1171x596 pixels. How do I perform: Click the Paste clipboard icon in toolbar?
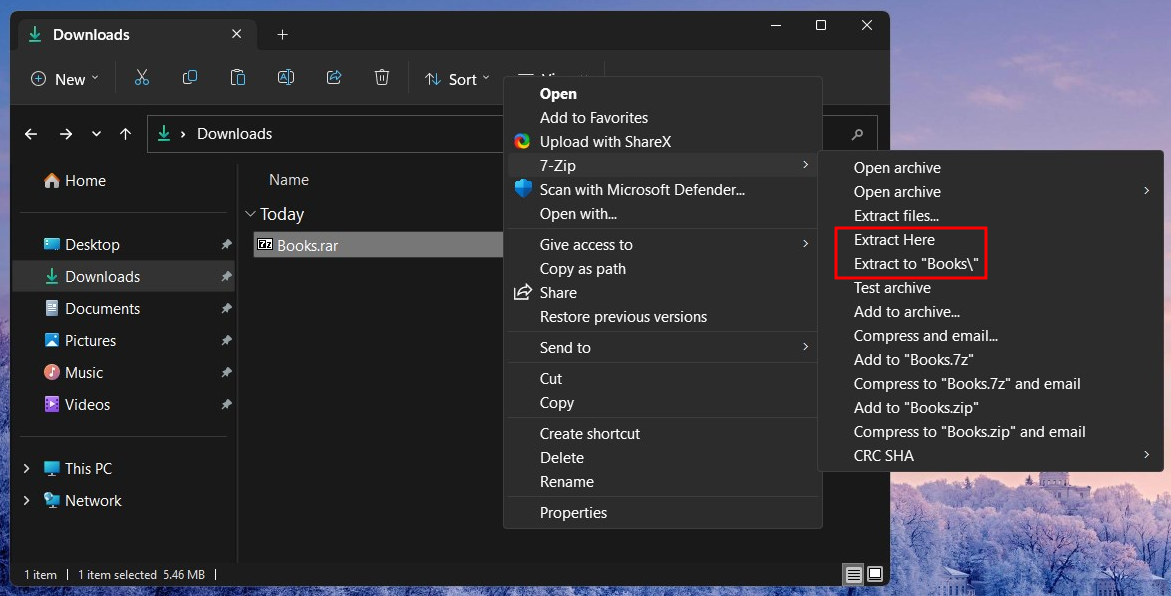(238, 78)
